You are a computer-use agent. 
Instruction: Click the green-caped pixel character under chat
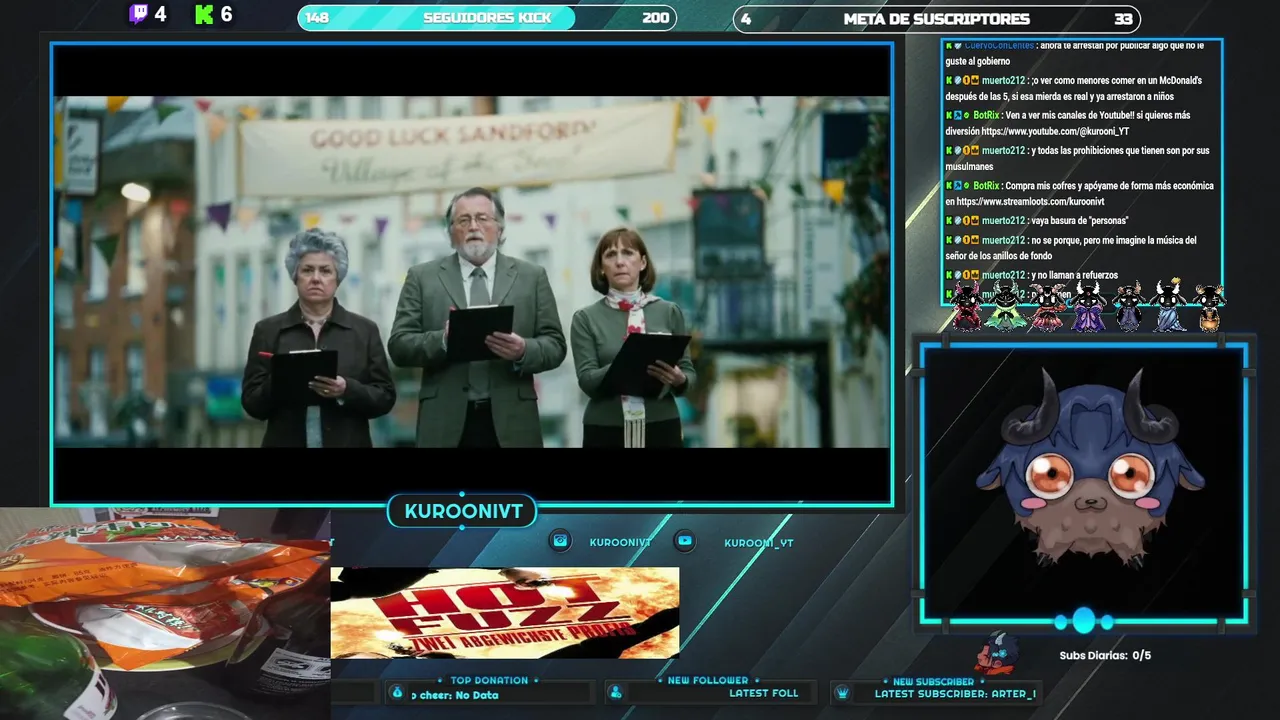[x=1006, y=306]
